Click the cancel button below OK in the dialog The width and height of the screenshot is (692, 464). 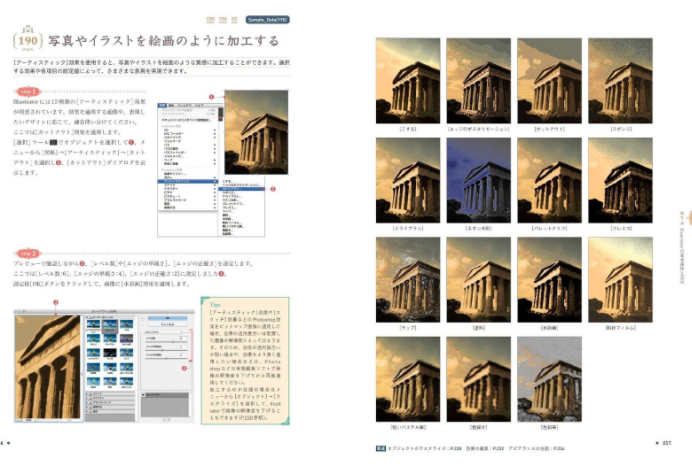(167, 324)
